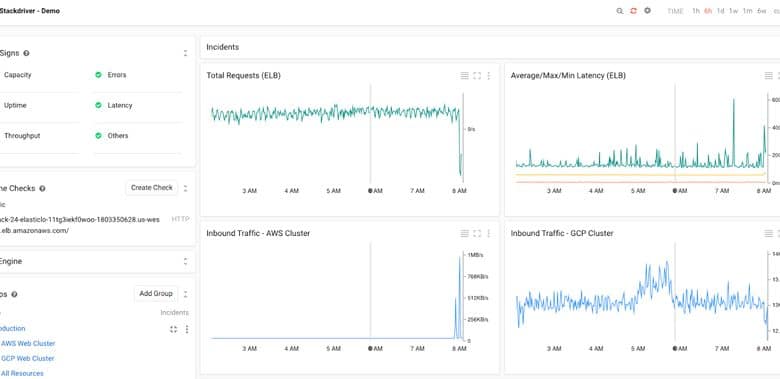780x379 pixels.
Task: Click the Inbound Traffic - AWS Cluster title
Action: click(x=258, y=233)
